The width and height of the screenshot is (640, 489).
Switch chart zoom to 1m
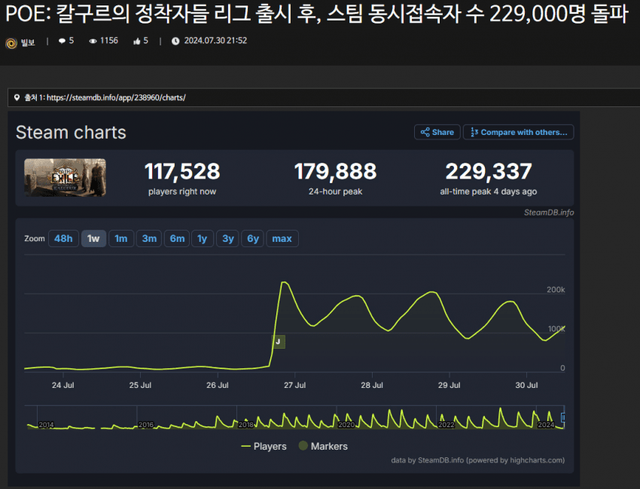(x=120, y=238)
